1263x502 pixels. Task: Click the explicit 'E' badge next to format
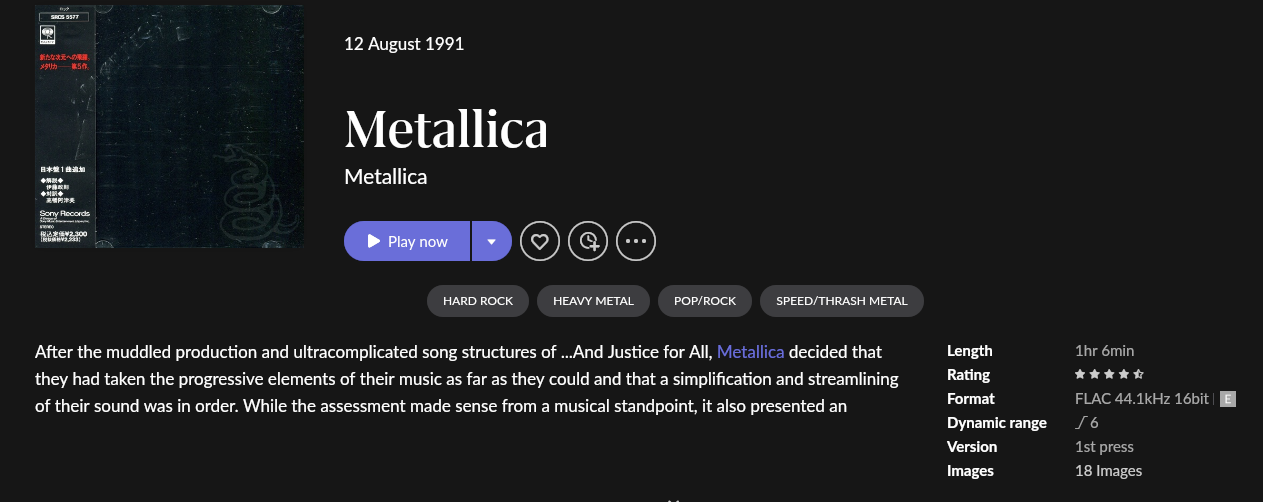pos(1228,399)
